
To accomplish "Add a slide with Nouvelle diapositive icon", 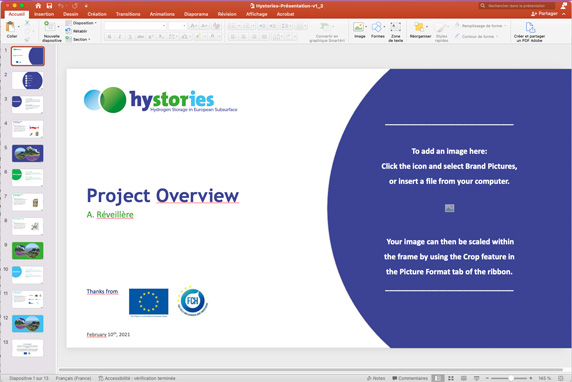I will 49,26.
